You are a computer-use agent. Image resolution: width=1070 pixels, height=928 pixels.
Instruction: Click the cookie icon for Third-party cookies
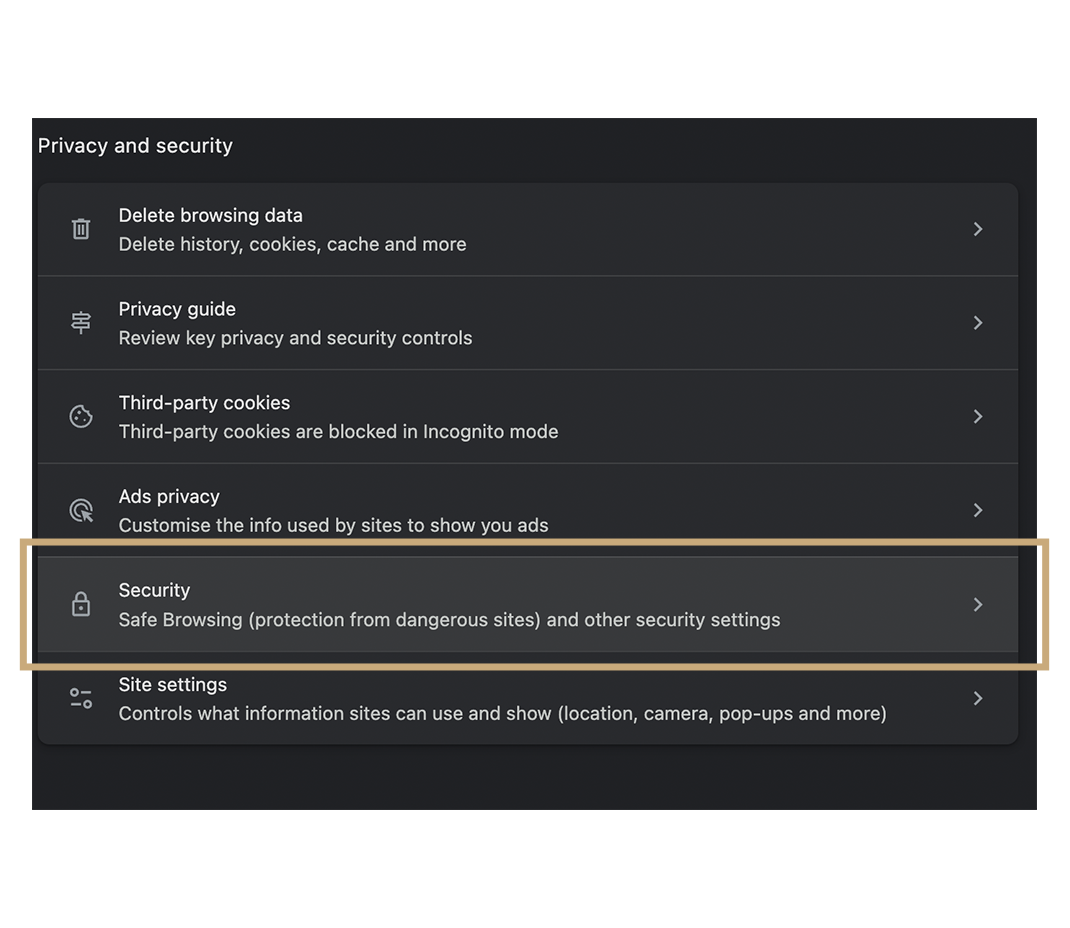click(x=81, y=417)
